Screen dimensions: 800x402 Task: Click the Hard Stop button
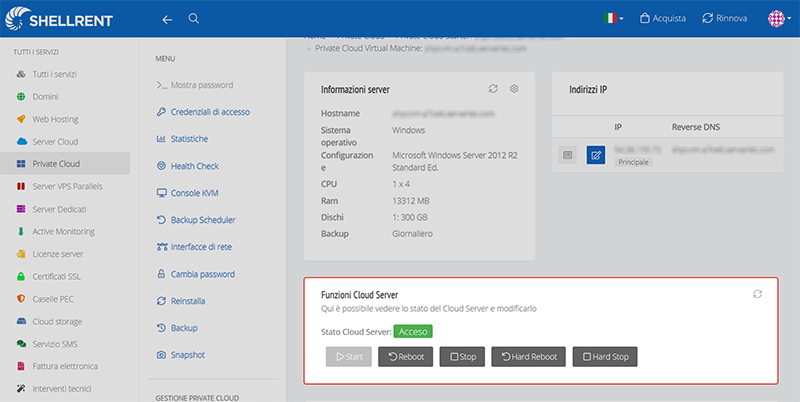(605, 357)
